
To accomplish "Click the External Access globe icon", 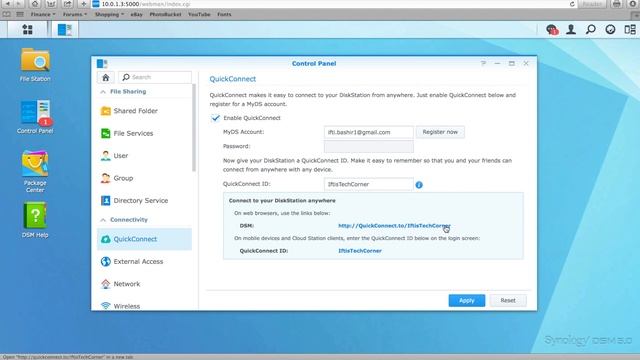I will pyautogui.click(x=105, y=261).
